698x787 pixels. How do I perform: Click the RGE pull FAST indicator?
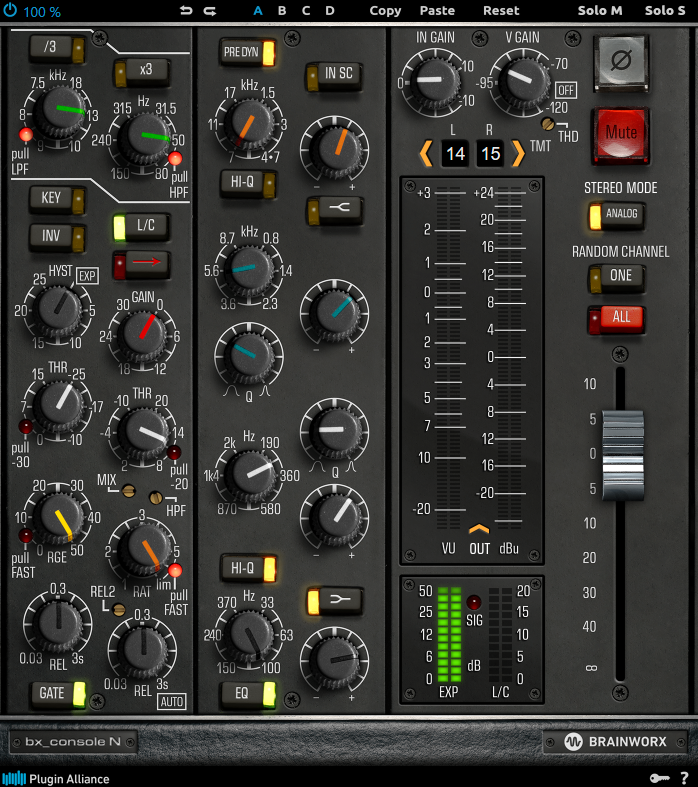pos(26,535)
